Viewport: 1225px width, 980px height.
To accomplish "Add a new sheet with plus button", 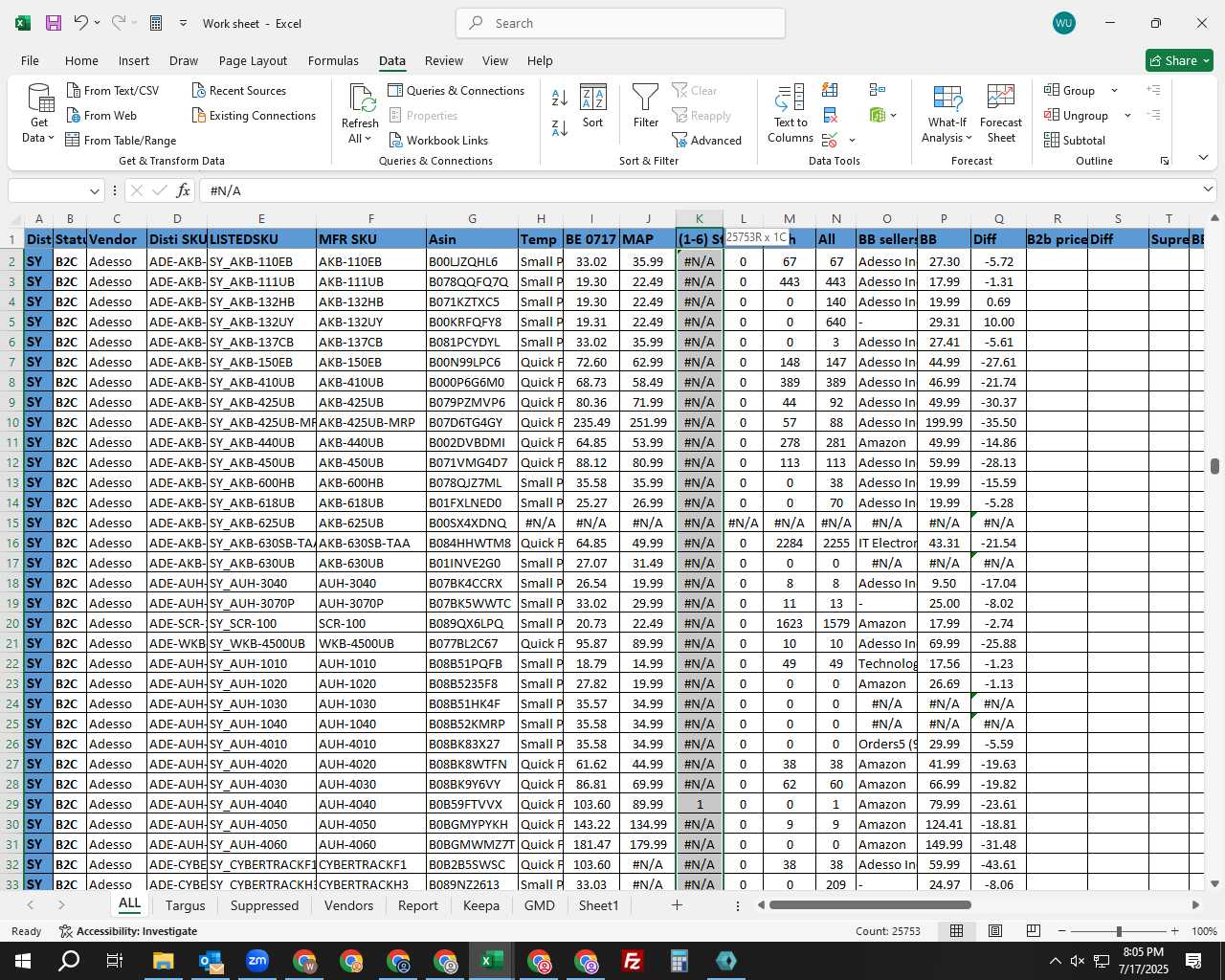I will pyautogui.click(x=677, y=904).
